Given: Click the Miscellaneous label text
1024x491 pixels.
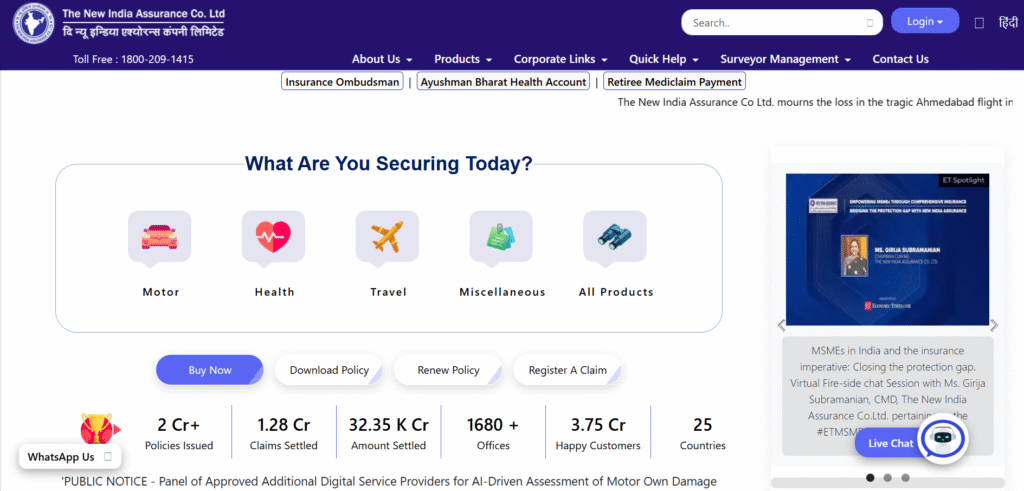Looking at the screenshot, I should pyautogui.click(x=502, y=292).
